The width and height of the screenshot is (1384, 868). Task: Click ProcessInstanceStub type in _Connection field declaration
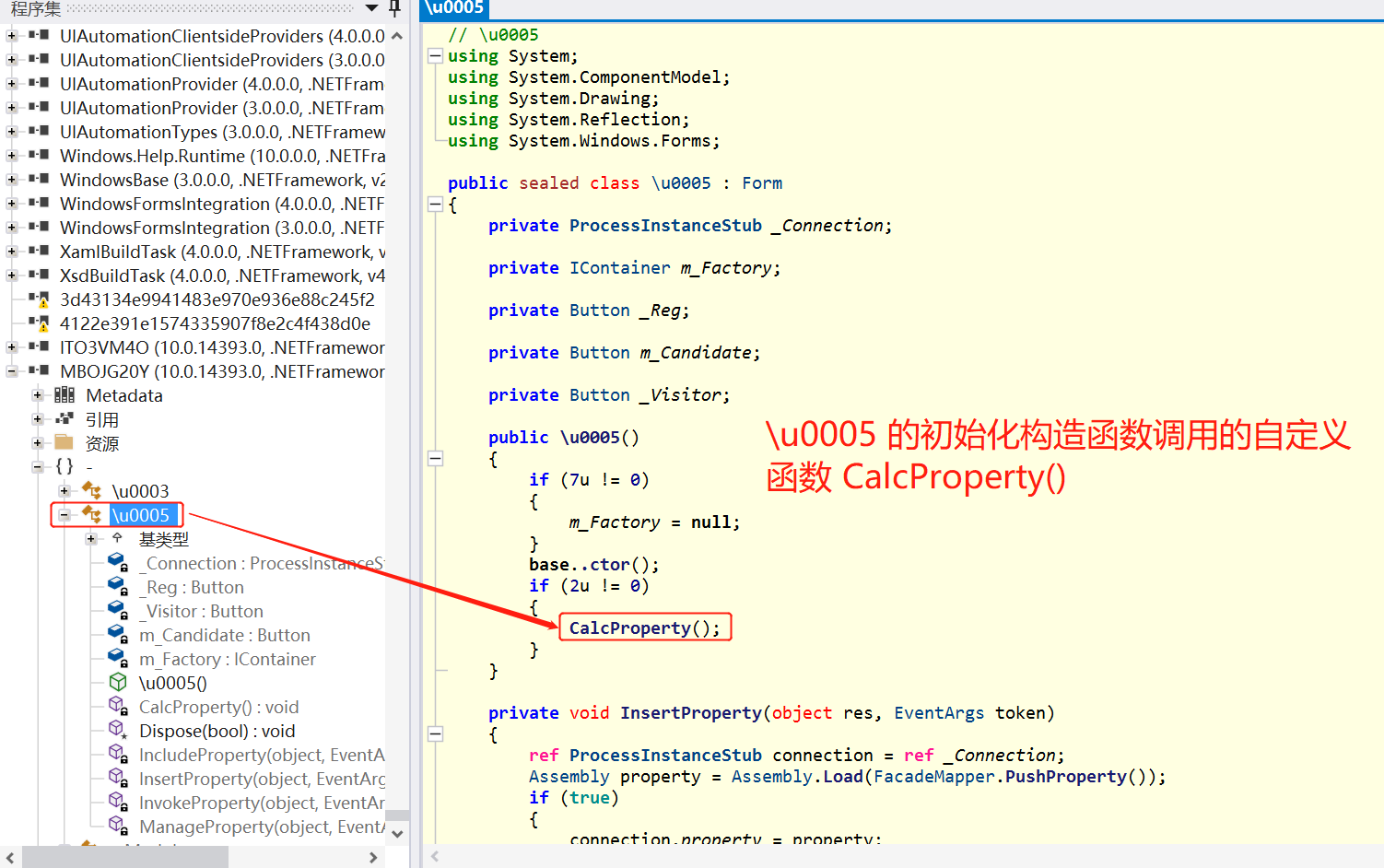(x=665, y=226)
